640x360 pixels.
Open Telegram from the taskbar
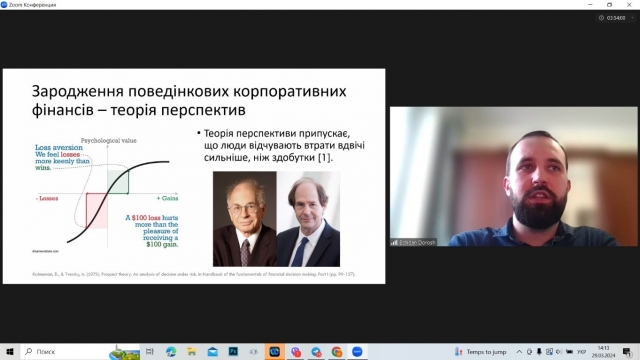316,351
